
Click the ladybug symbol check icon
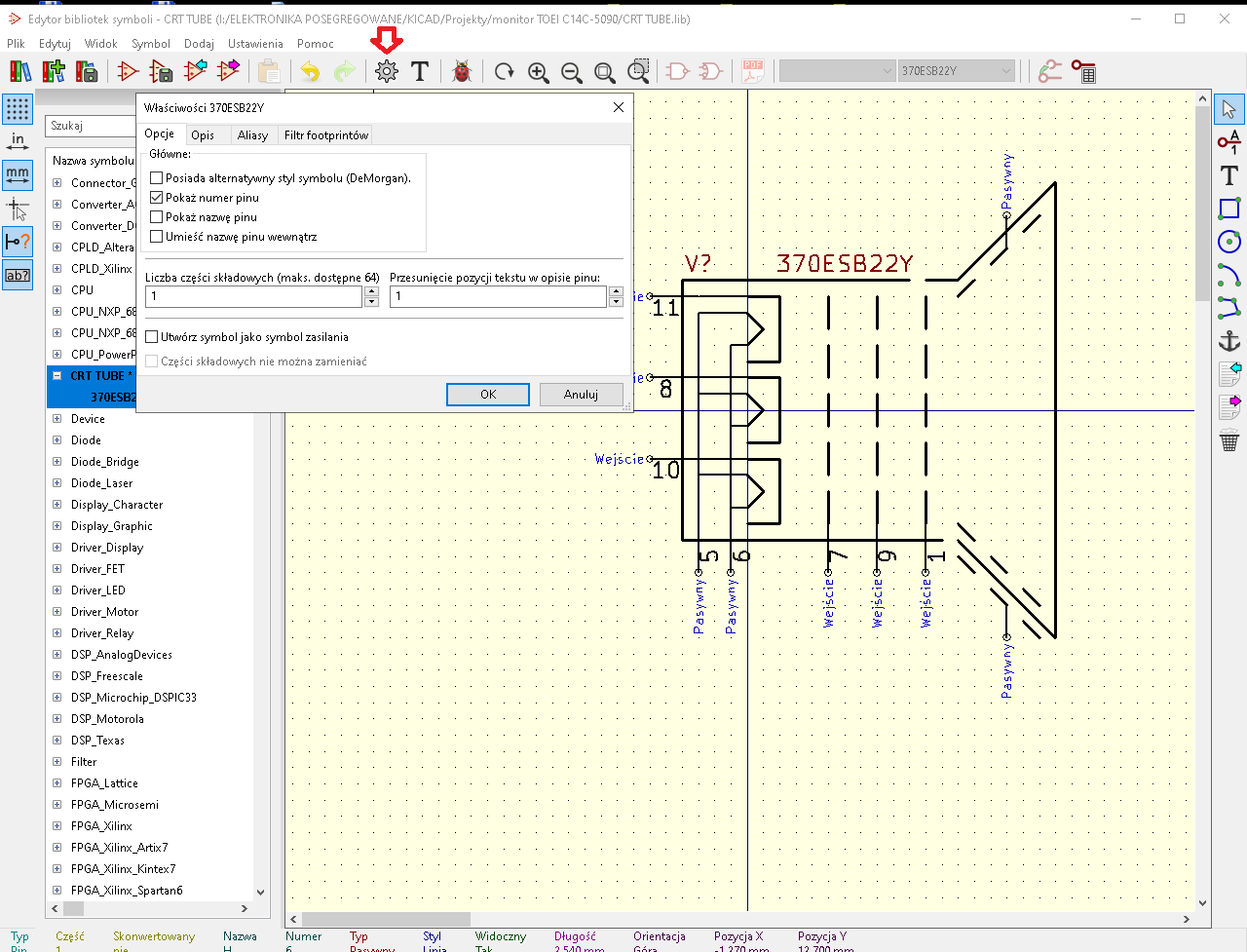[462, 71]
